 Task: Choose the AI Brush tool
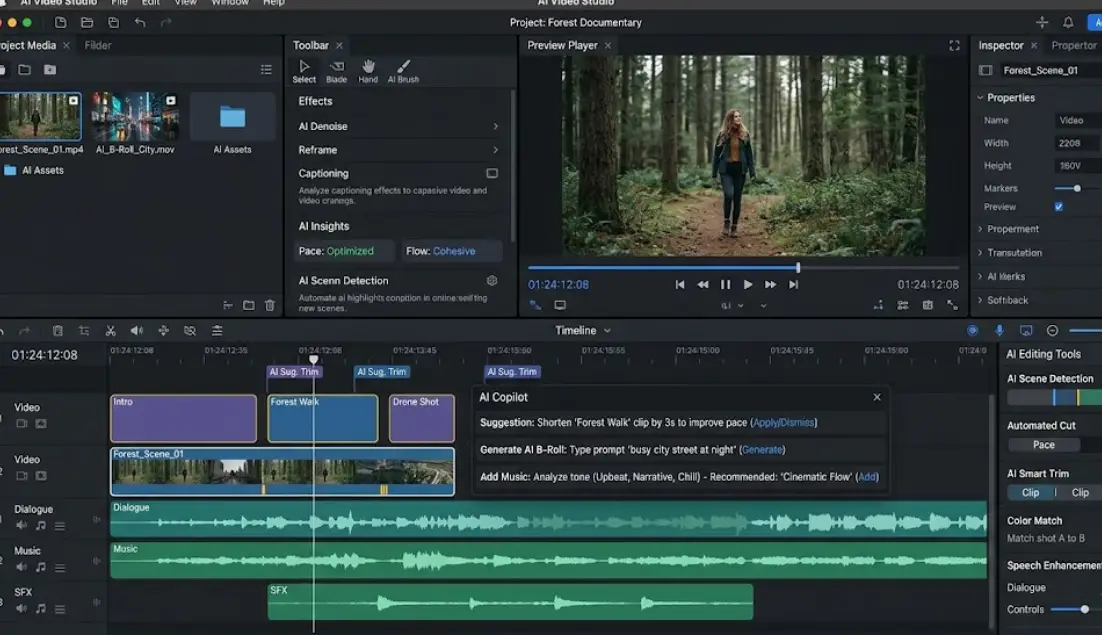pos(403,68)
